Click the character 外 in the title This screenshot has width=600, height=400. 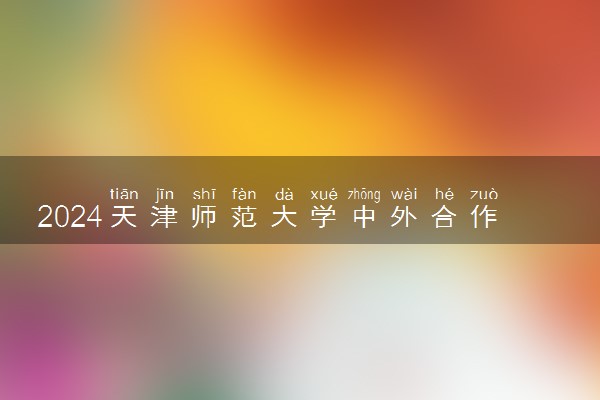point(404,217)
